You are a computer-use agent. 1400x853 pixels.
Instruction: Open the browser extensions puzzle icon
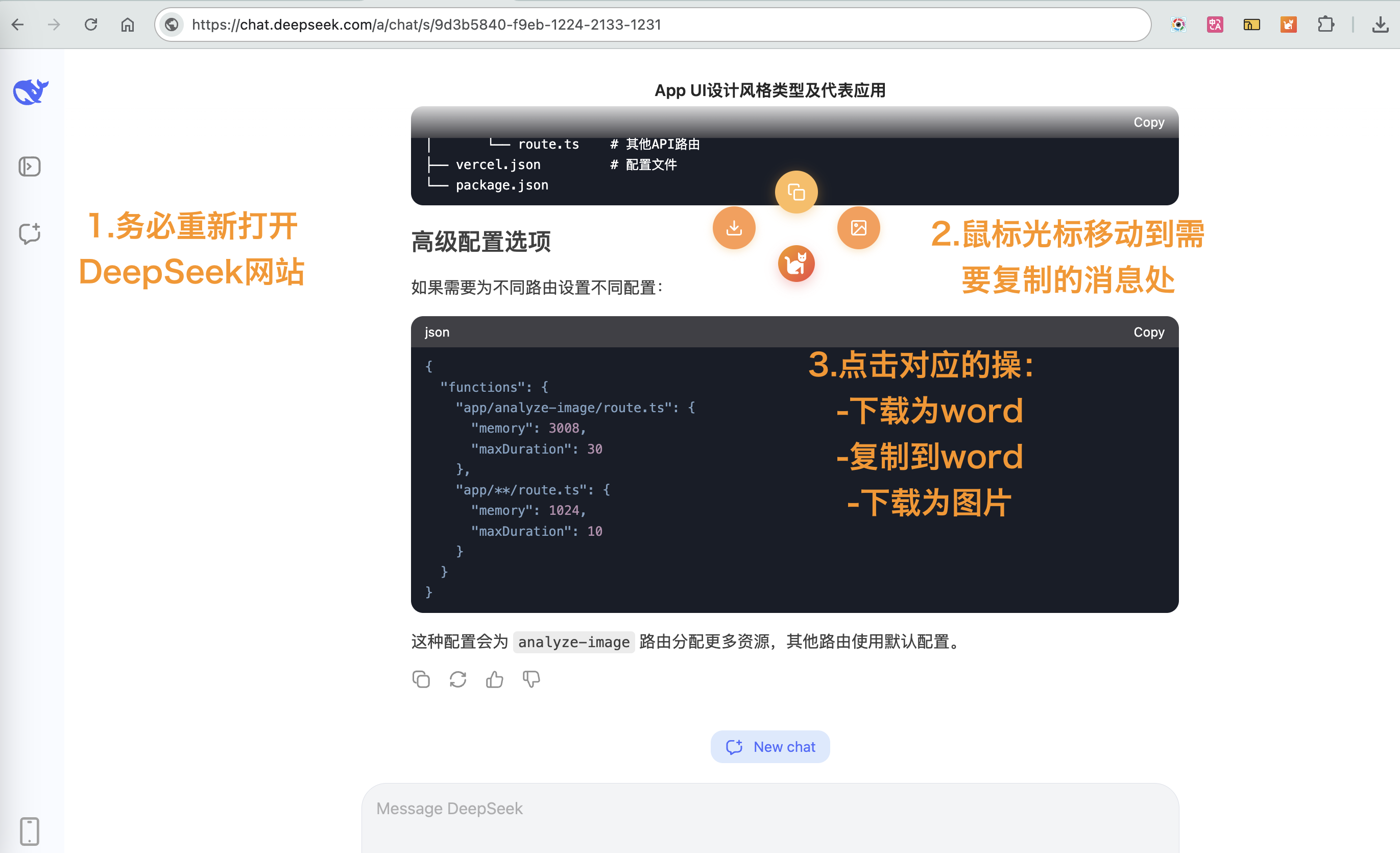[x=1326, y=25]
